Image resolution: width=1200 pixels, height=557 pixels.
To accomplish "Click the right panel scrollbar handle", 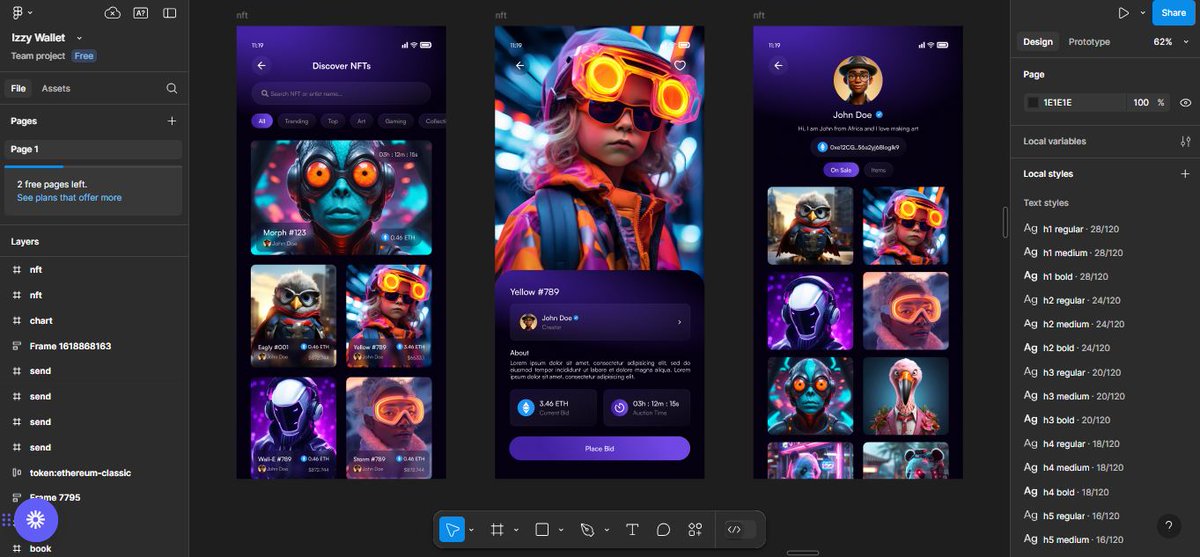I will [x=1005, y=222].
